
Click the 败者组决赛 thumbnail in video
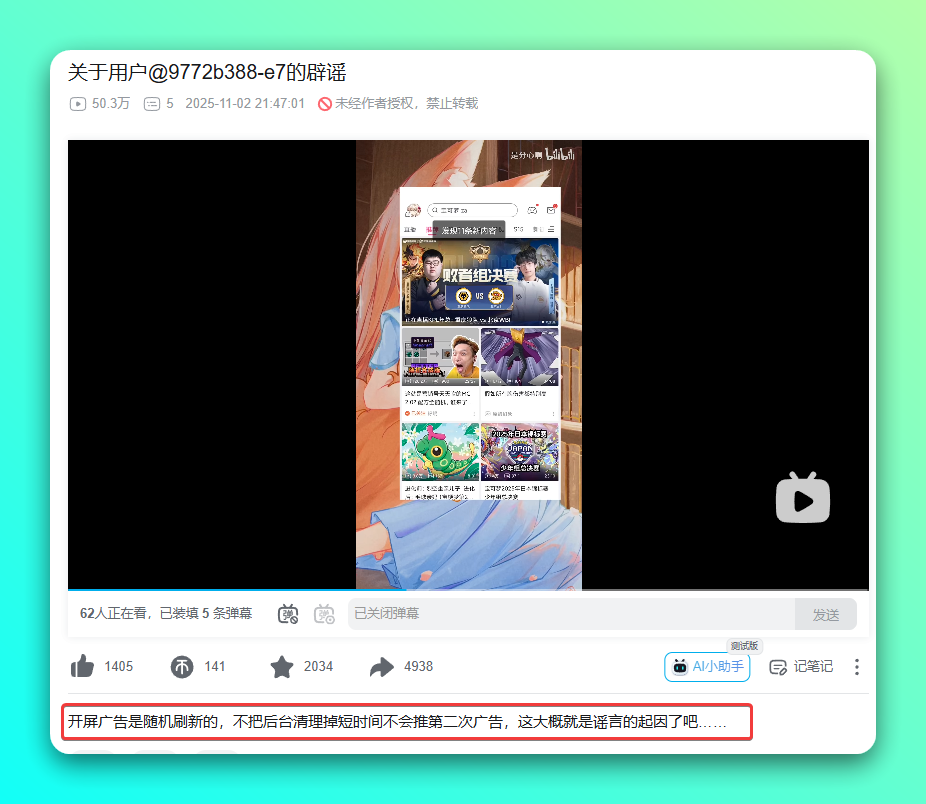[480, 282]
